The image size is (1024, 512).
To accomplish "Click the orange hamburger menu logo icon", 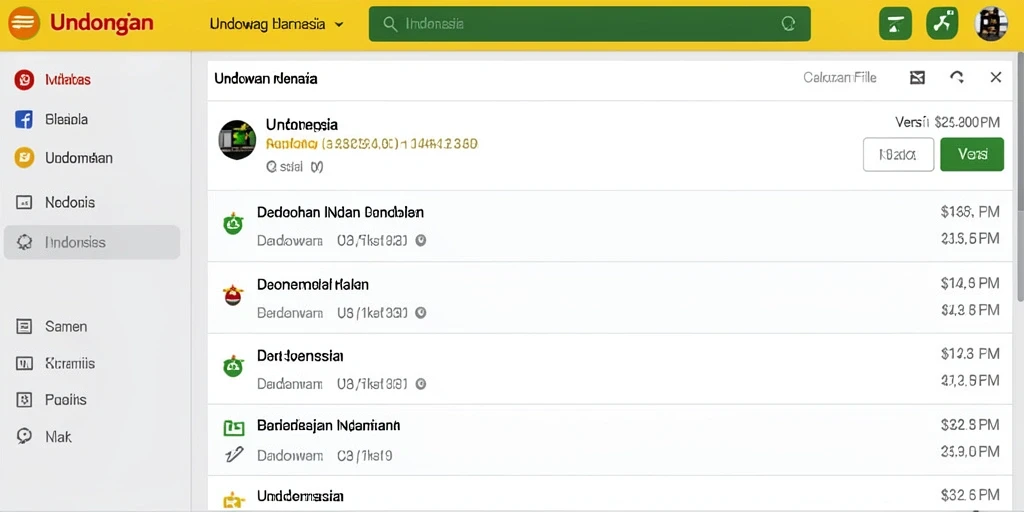I will [24, 24].
